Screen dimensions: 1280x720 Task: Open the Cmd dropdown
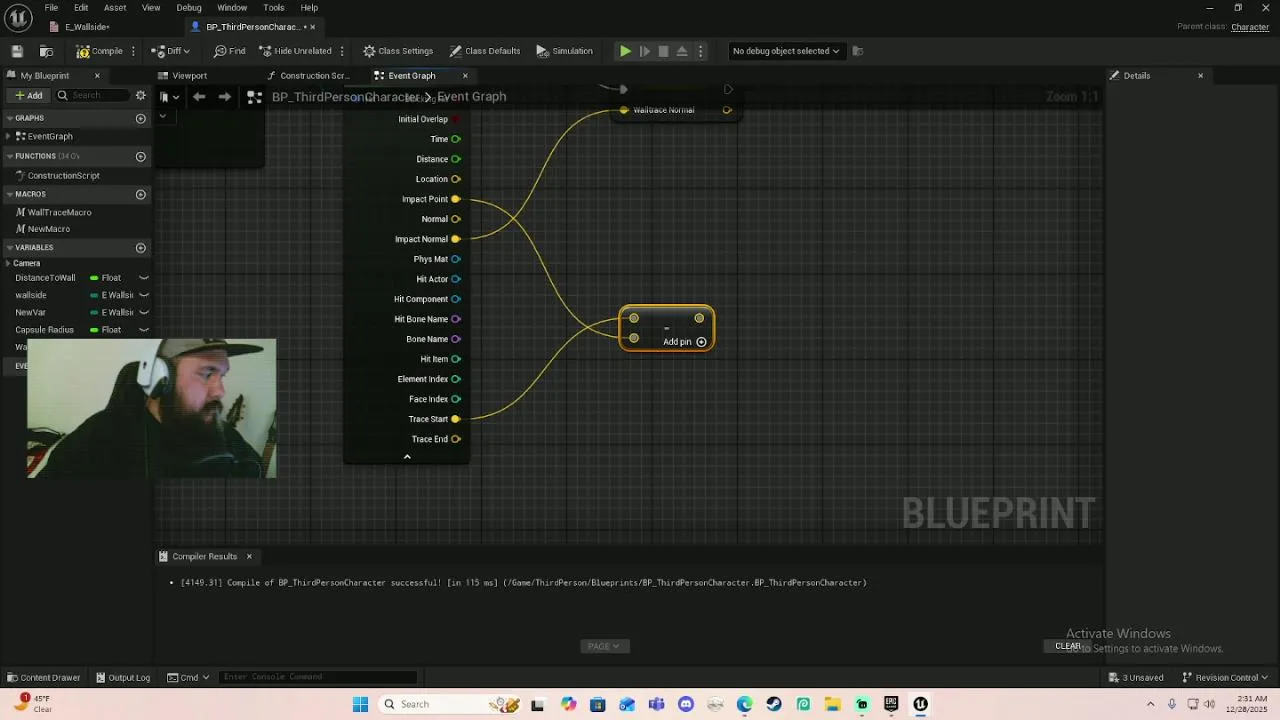click(187, 678)
